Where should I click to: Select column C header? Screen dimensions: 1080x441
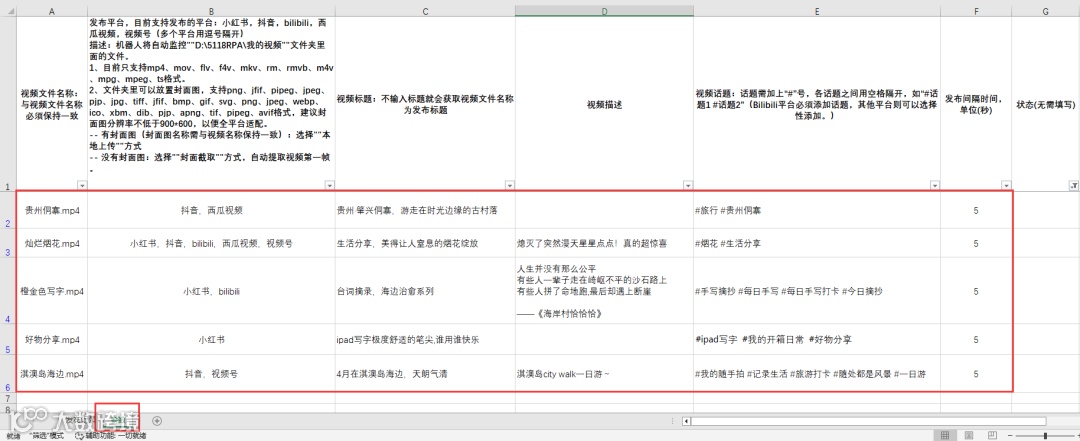point(425,10)
